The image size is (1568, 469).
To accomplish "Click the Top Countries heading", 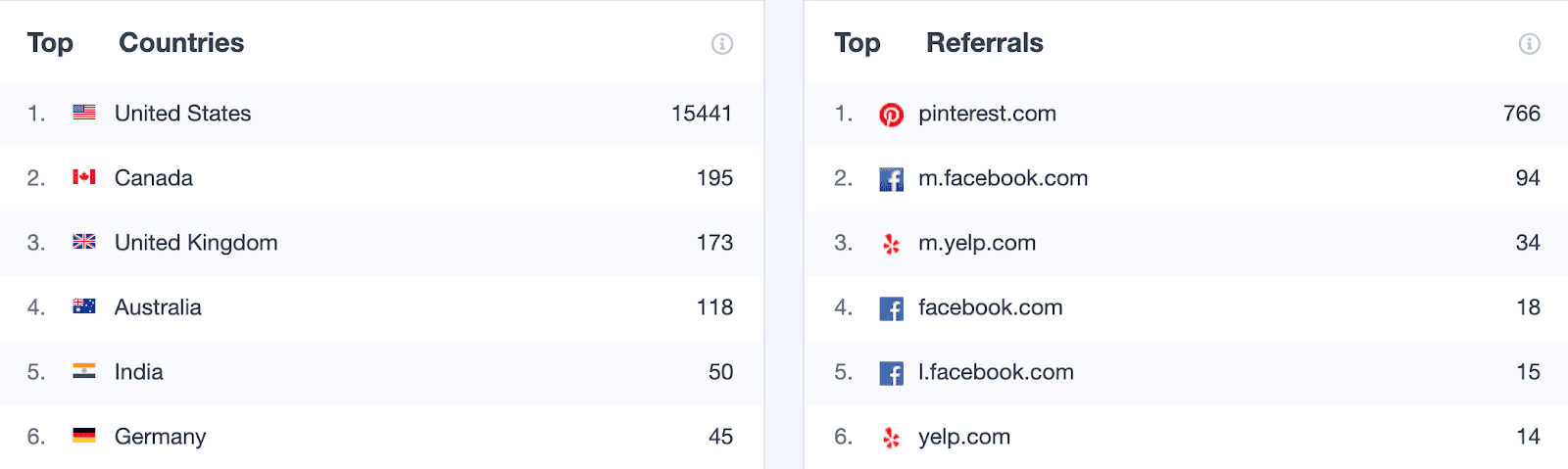I will (x=135, y=43).
